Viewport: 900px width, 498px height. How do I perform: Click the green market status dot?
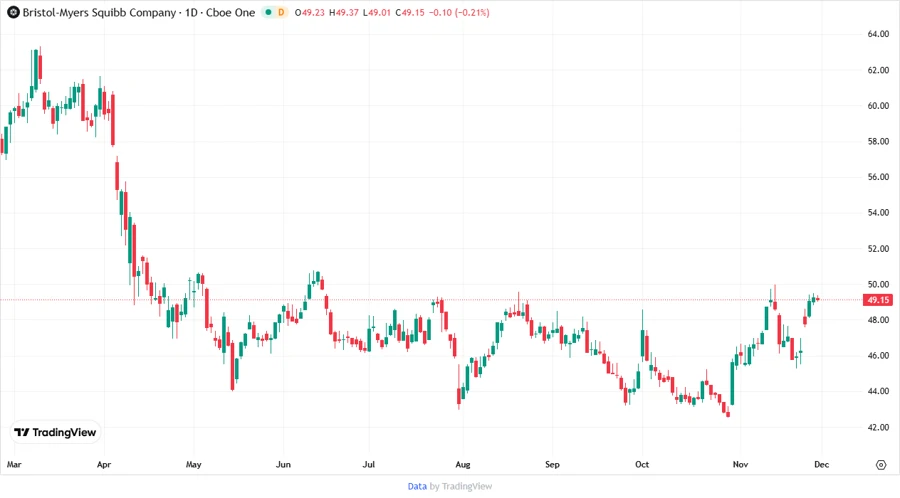[x=268, y=12]
